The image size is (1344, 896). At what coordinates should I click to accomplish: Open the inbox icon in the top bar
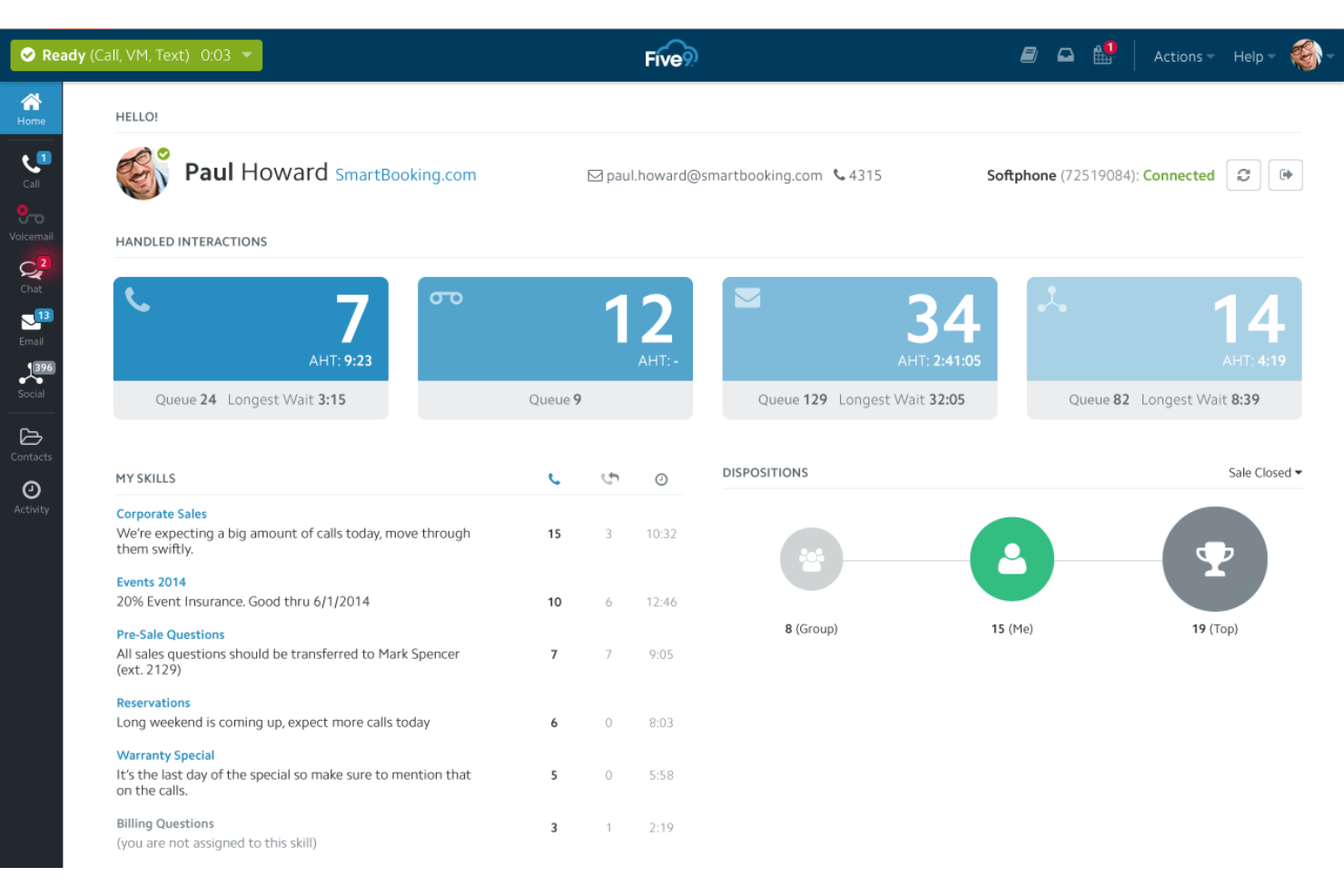(1064, 54)
